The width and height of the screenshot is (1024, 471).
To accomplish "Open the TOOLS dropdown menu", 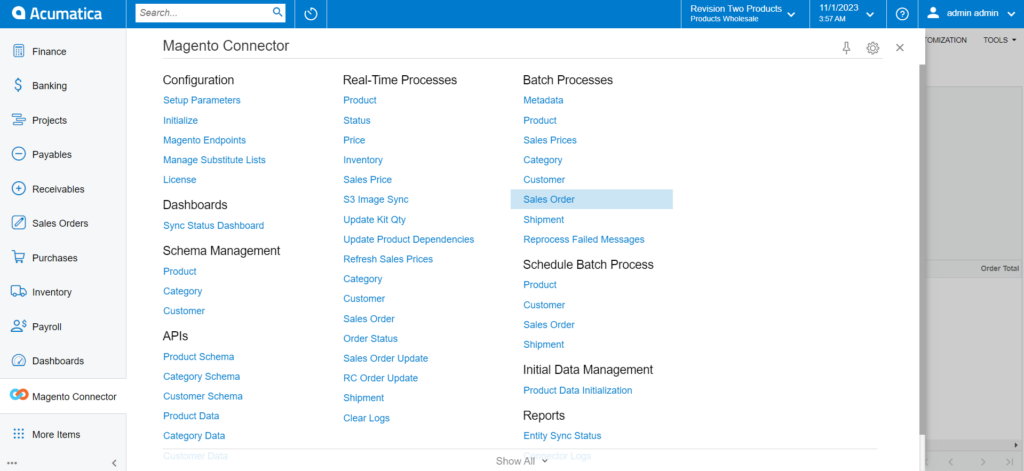I will 1000,41.
